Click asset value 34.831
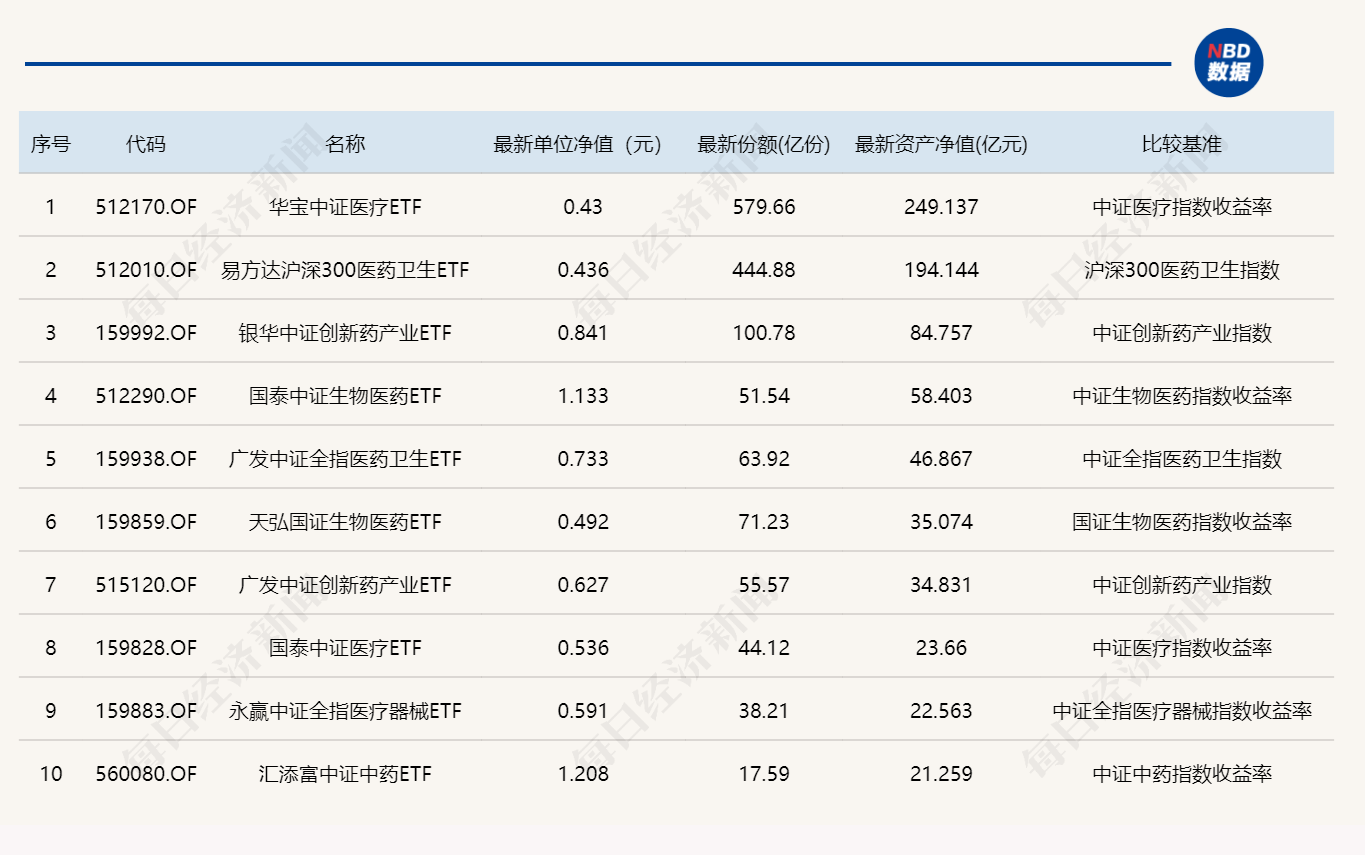 tap(941, 585)
